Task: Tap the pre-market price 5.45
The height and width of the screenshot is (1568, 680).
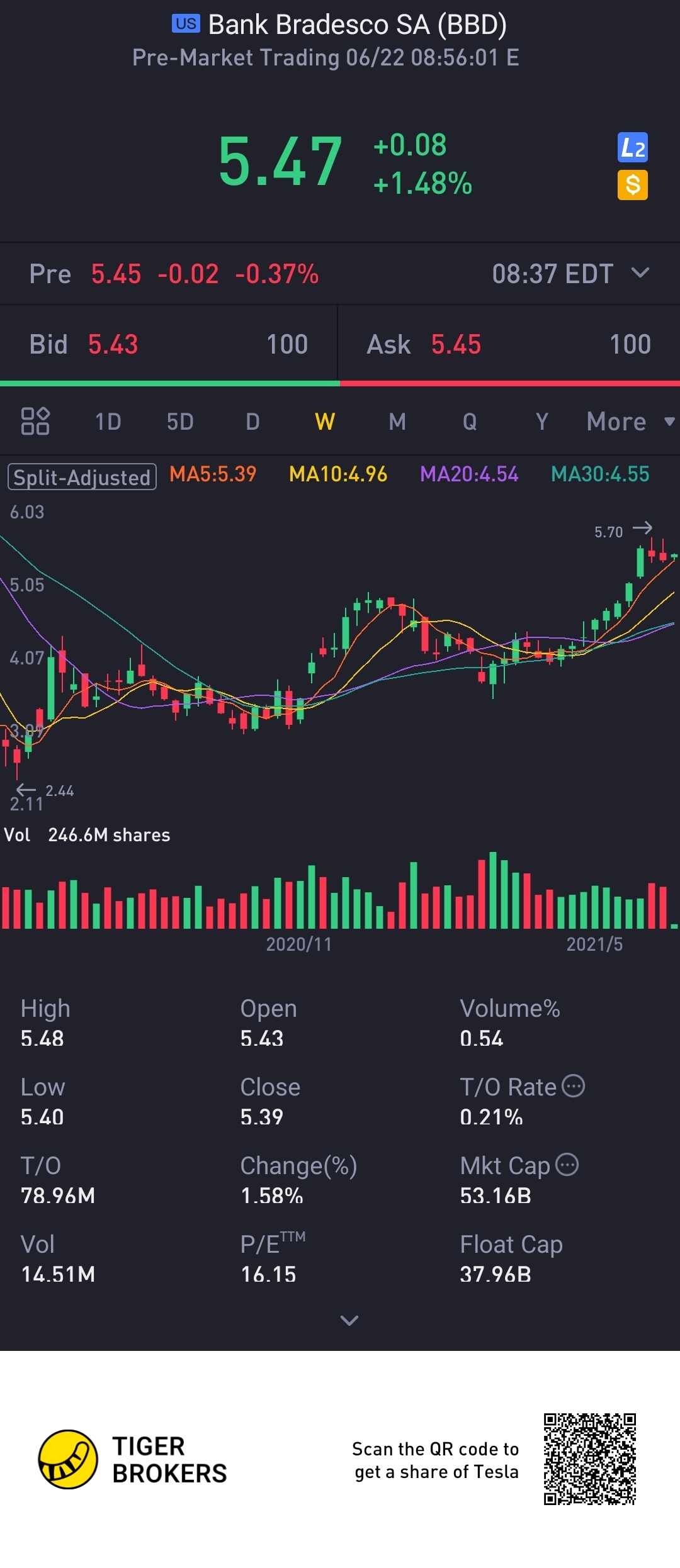Action: point(116,274)
